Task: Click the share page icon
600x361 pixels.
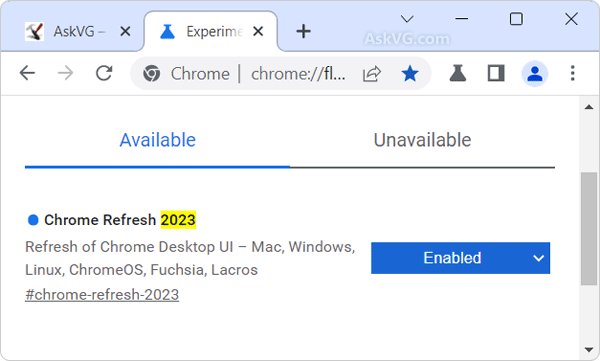Action: tap(372, 74)
